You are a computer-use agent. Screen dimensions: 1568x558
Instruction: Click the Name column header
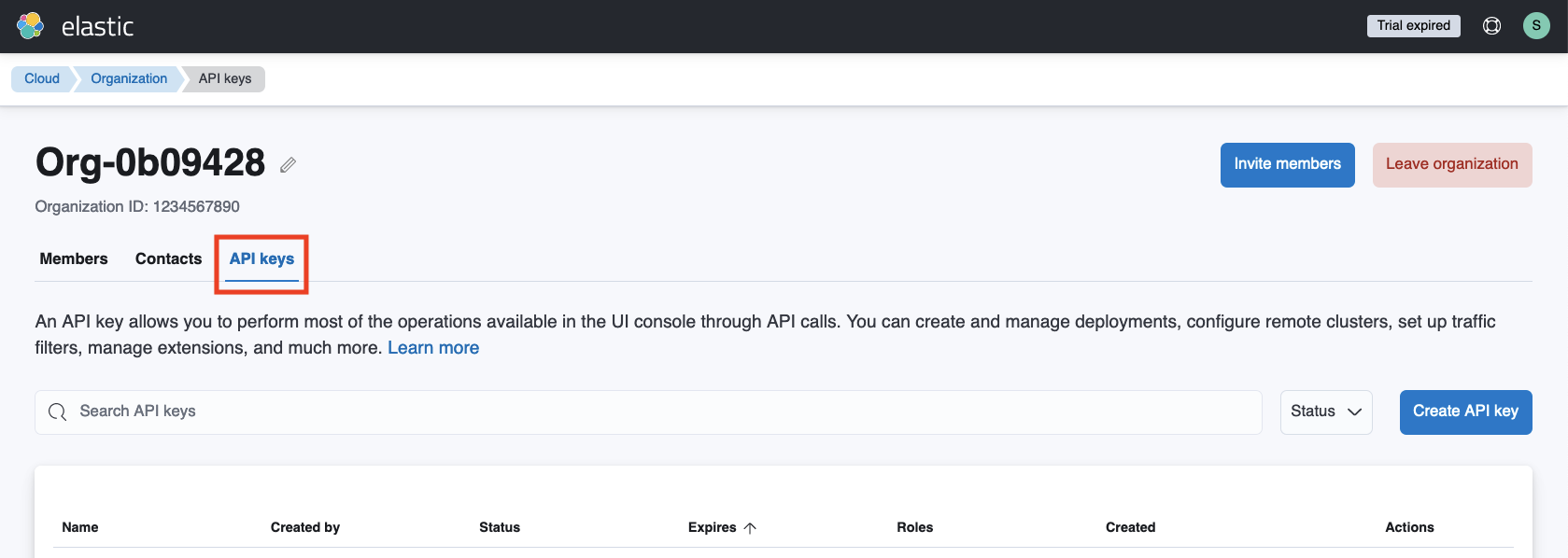(80, 527)
